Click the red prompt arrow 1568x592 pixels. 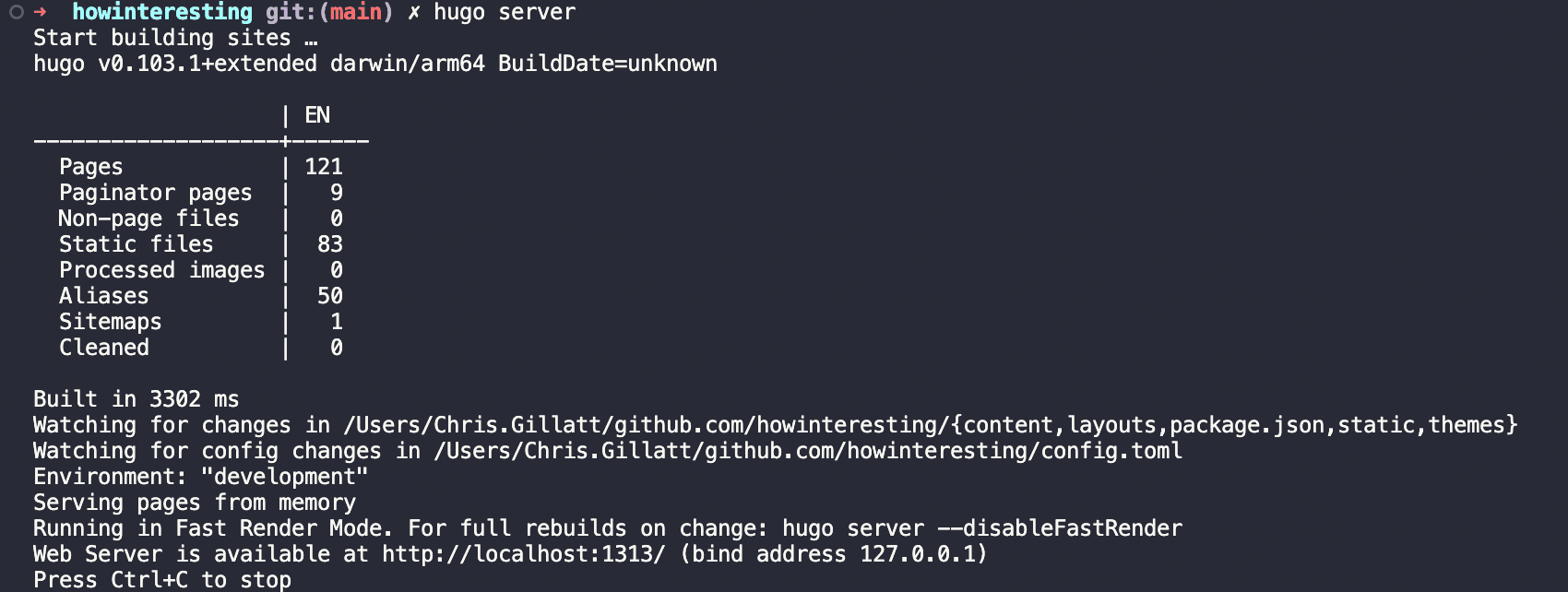(x=40, y=12)
